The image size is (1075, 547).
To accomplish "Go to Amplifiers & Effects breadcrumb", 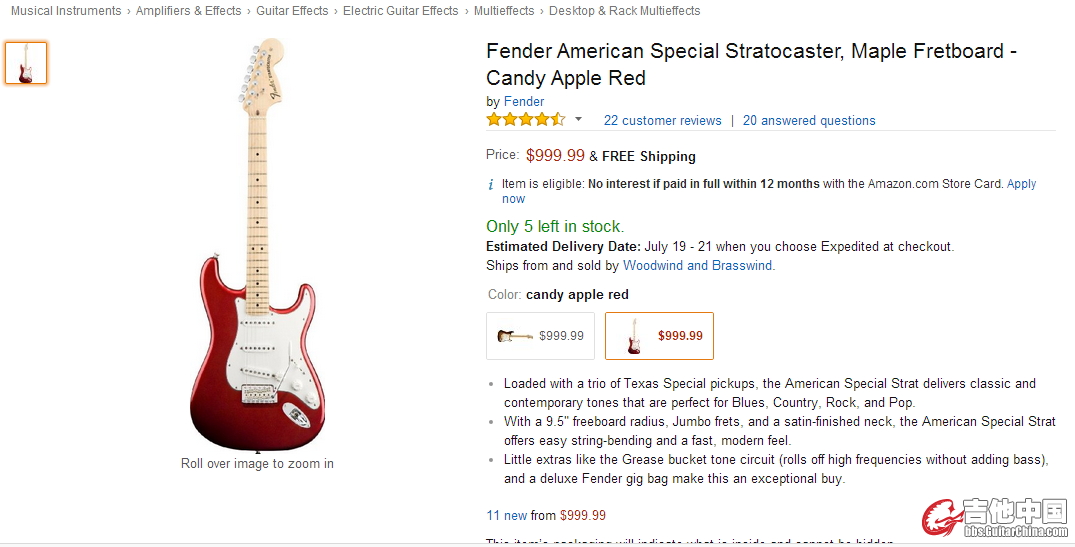I will [x=188, y=11].
